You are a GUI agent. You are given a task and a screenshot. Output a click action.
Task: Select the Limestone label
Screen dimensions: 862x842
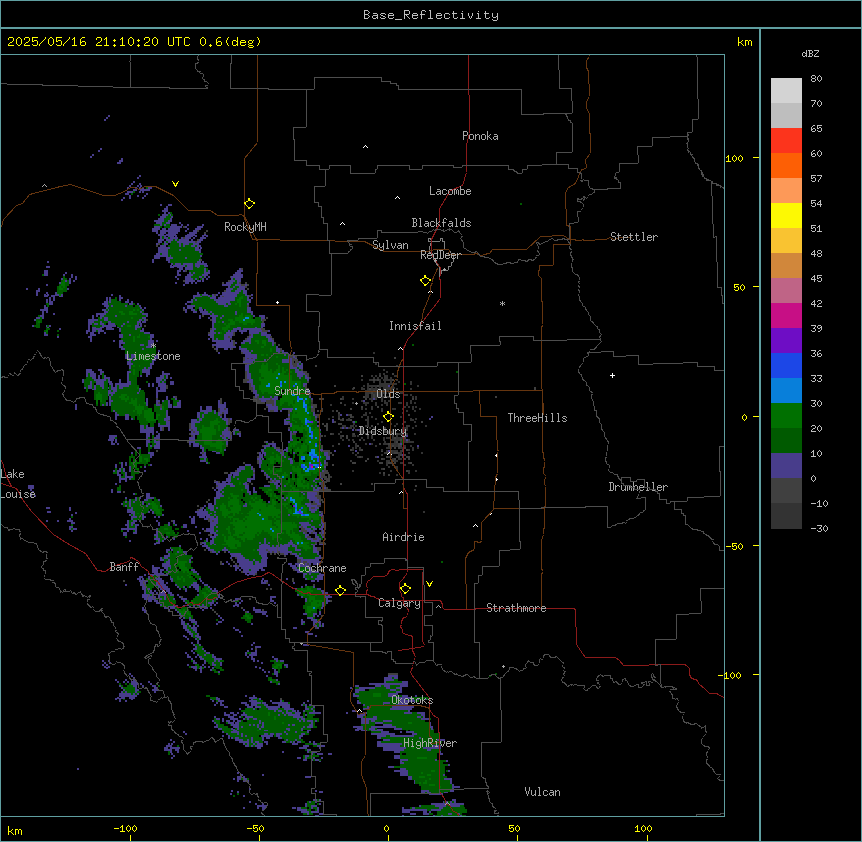tap(153, 356)
